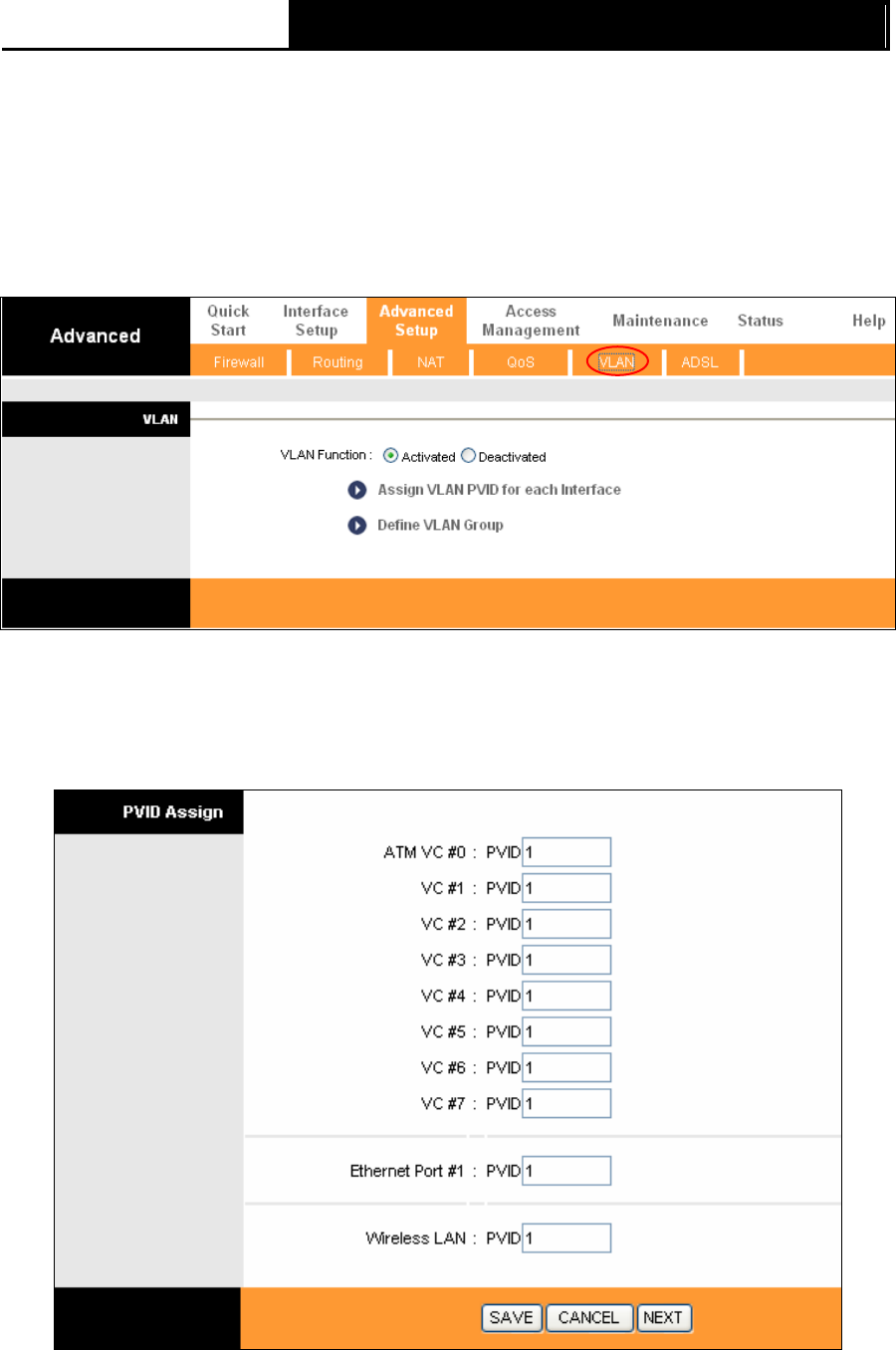Open the Interface Setup tab
This screenshot has height=1350, width=896.
pos(316,321)
